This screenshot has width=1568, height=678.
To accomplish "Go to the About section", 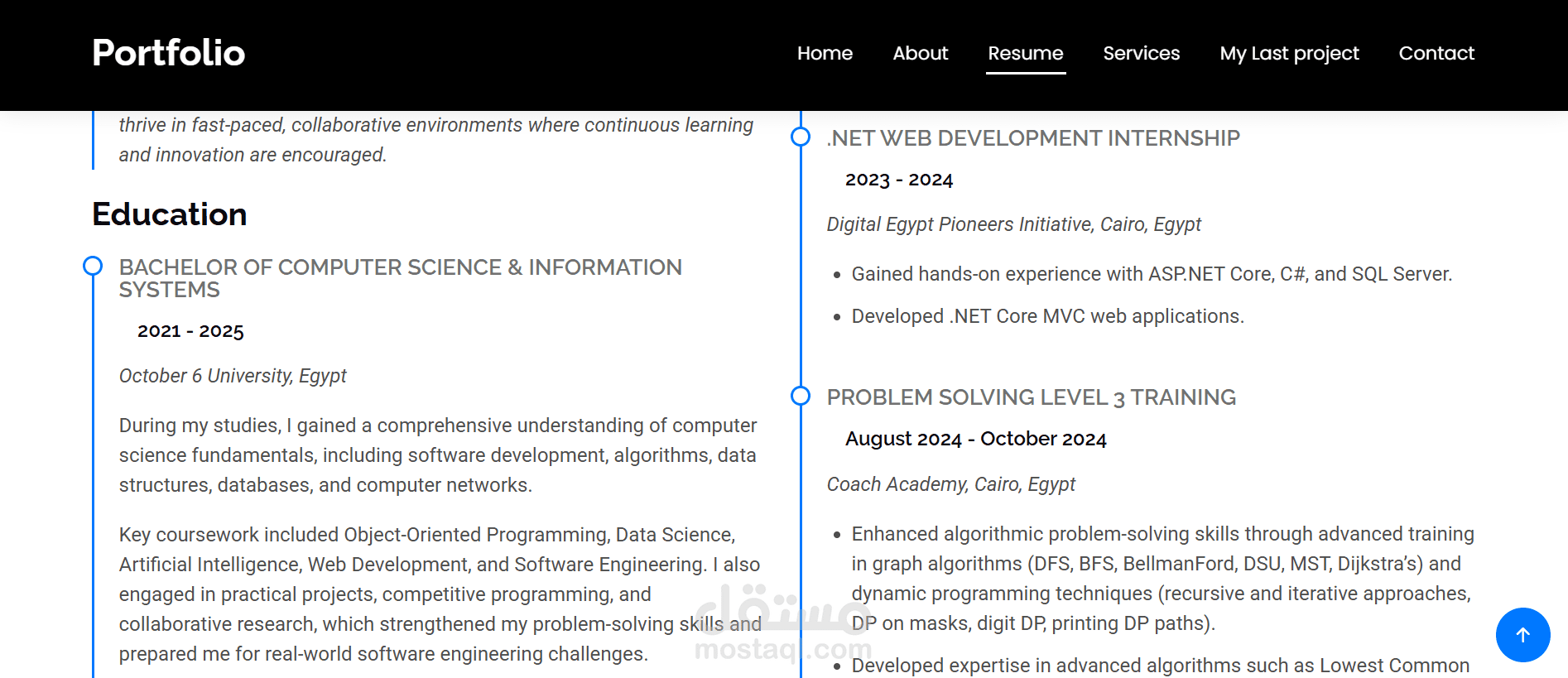I will coord(920,53).
